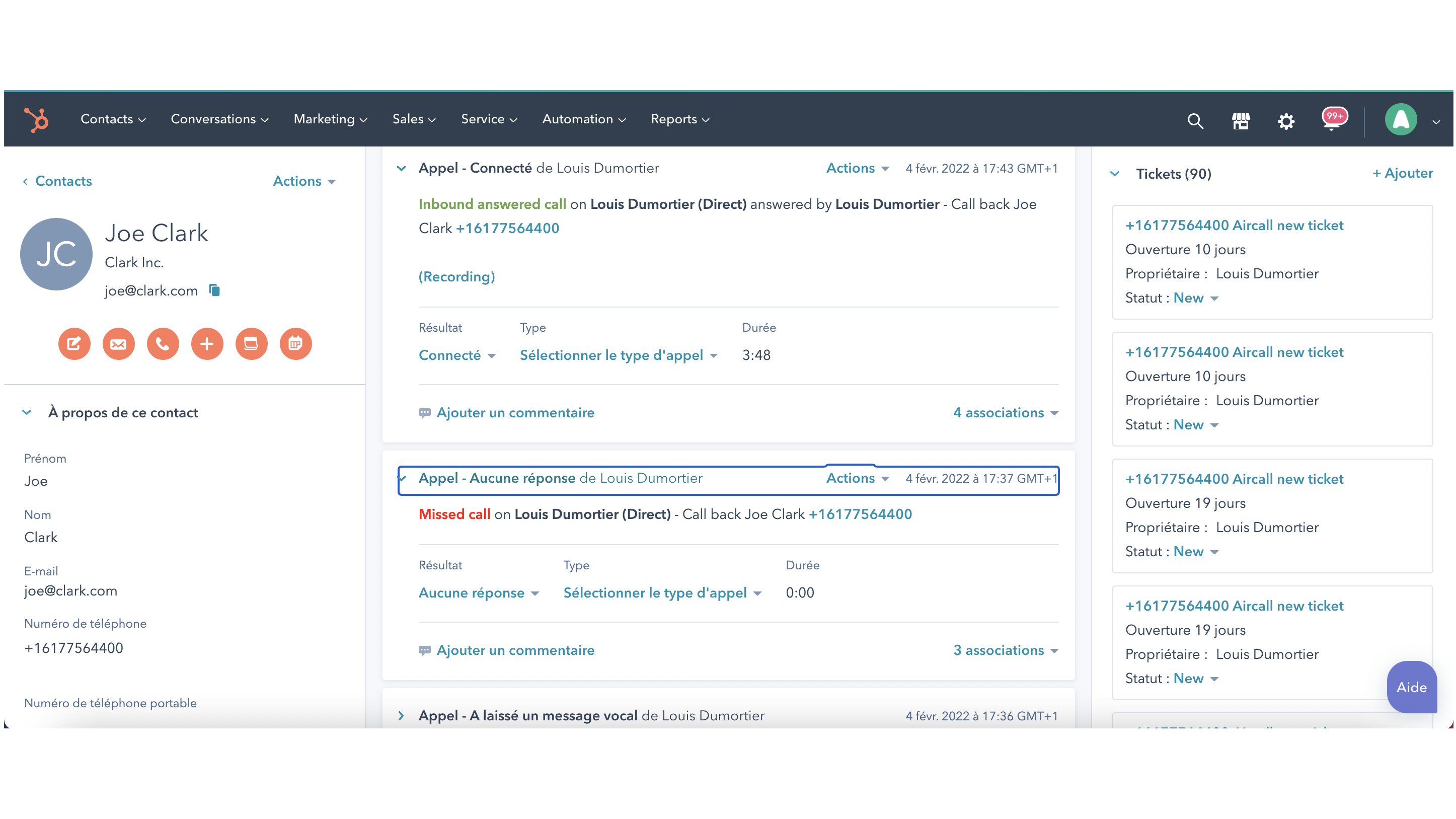The height and width of the screenshot is (819, 1456).
Task: Open the Marketing navigation menu
Action: pyautogui.click(x=330, y=119)
